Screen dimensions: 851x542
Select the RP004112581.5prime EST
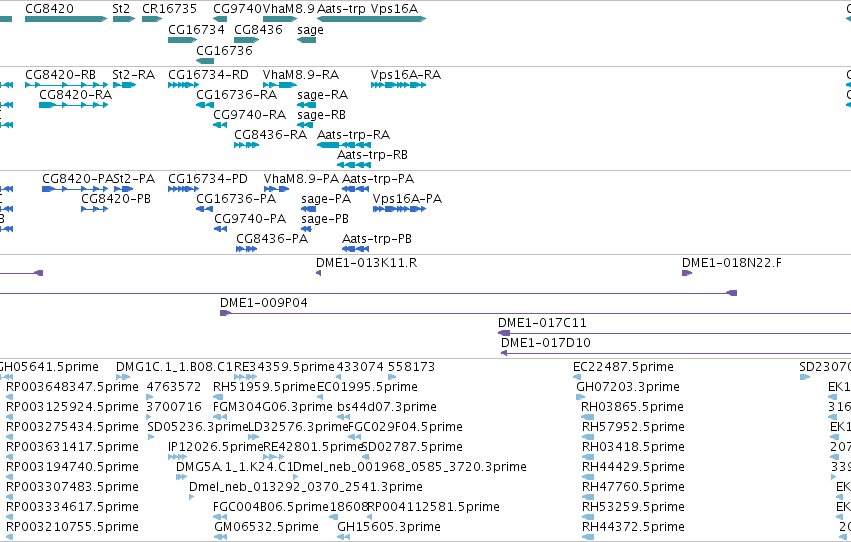click(371, 517)
